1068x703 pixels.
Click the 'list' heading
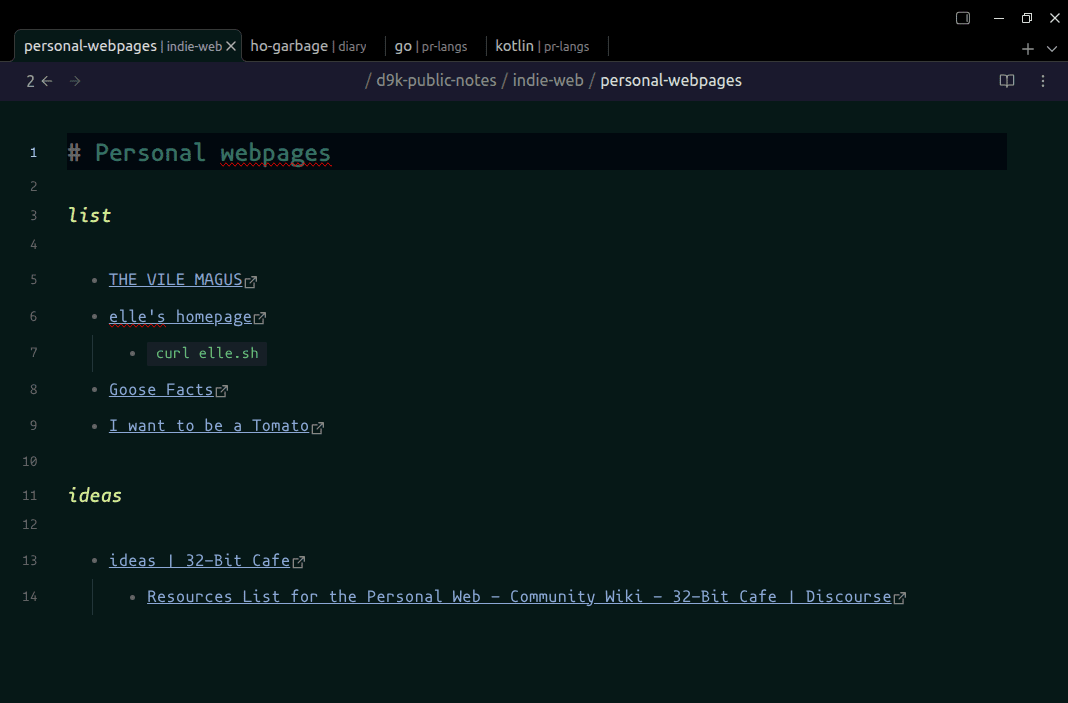[90, 215]
